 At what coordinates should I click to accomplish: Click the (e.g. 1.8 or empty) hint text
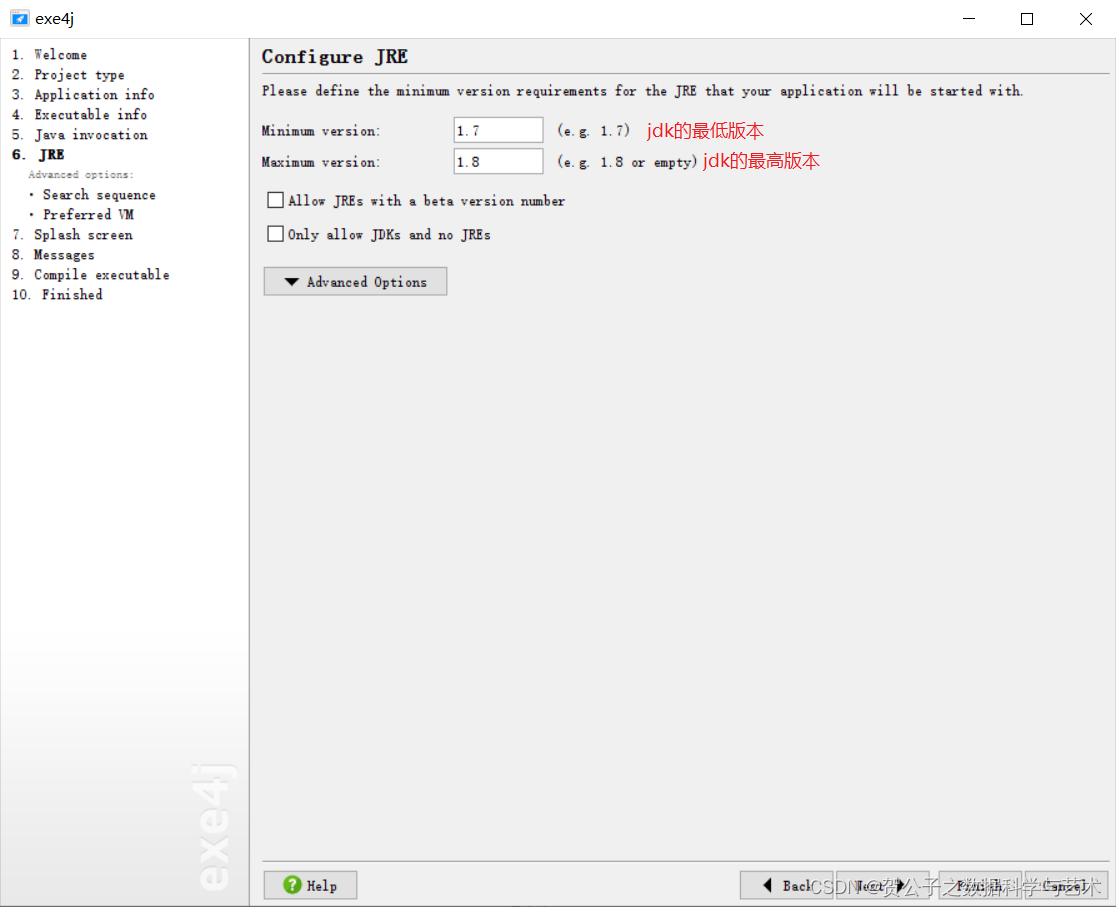627,162
